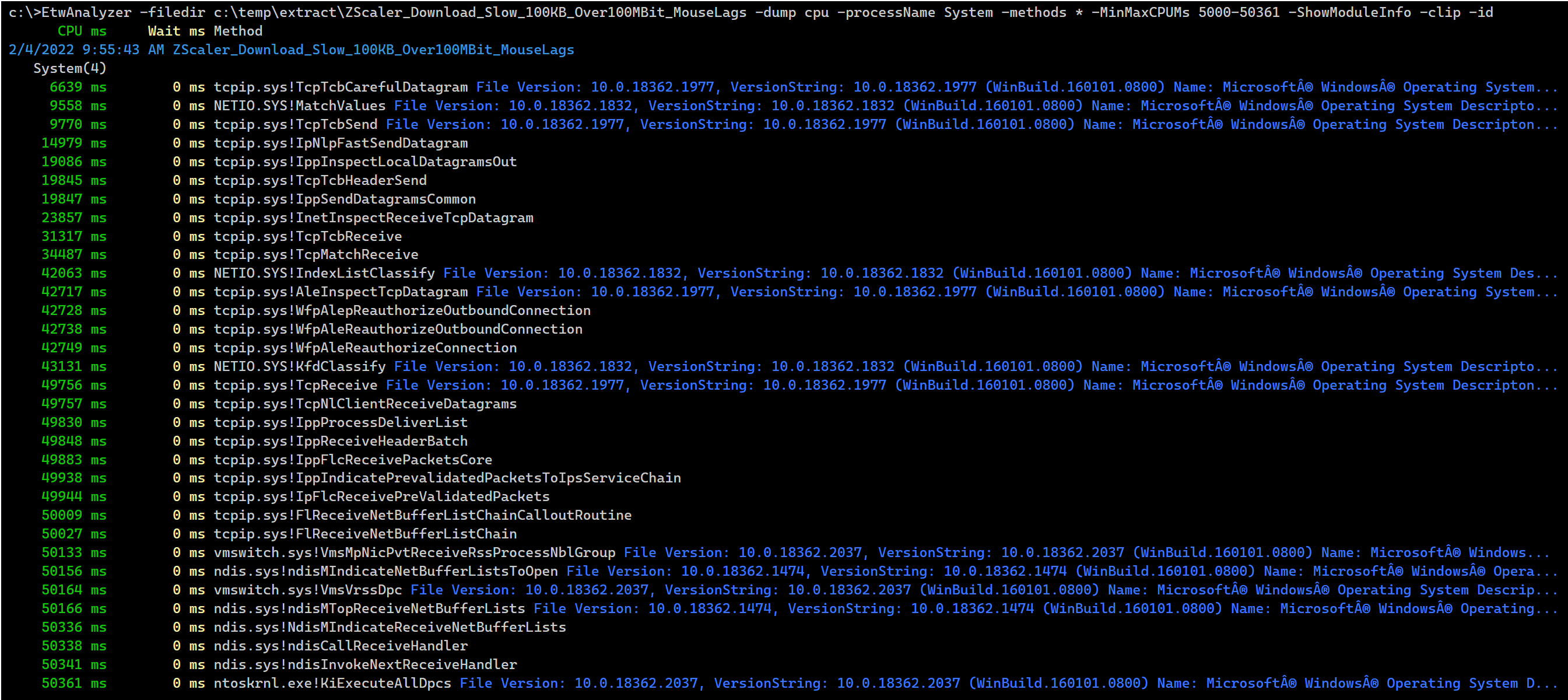Click the CPU ms column header
1568x700 pixels.
(82, 31)
